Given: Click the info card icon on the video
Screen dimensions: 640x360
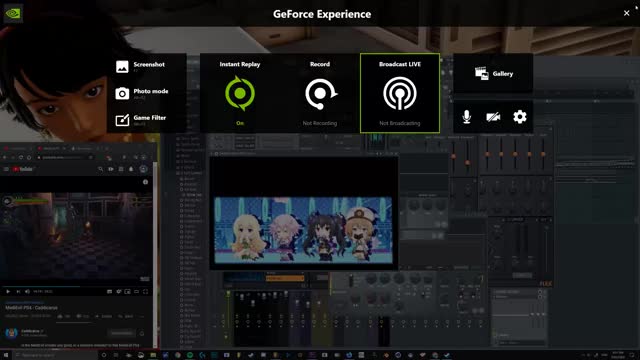Looking at the screenshot, I should [x=145, y=182].
